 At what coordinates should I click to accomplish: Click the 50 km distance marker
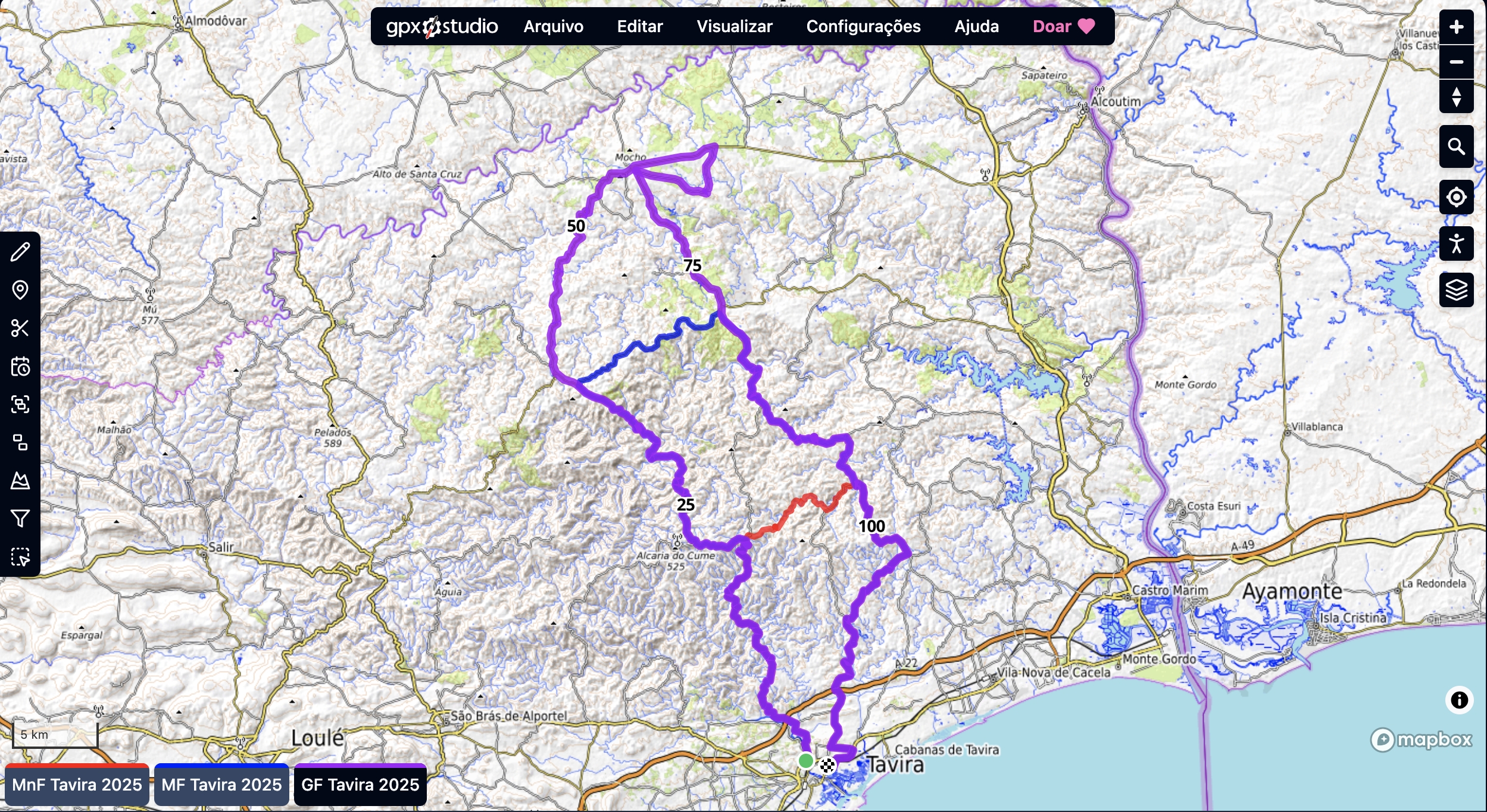coord(576,226)
